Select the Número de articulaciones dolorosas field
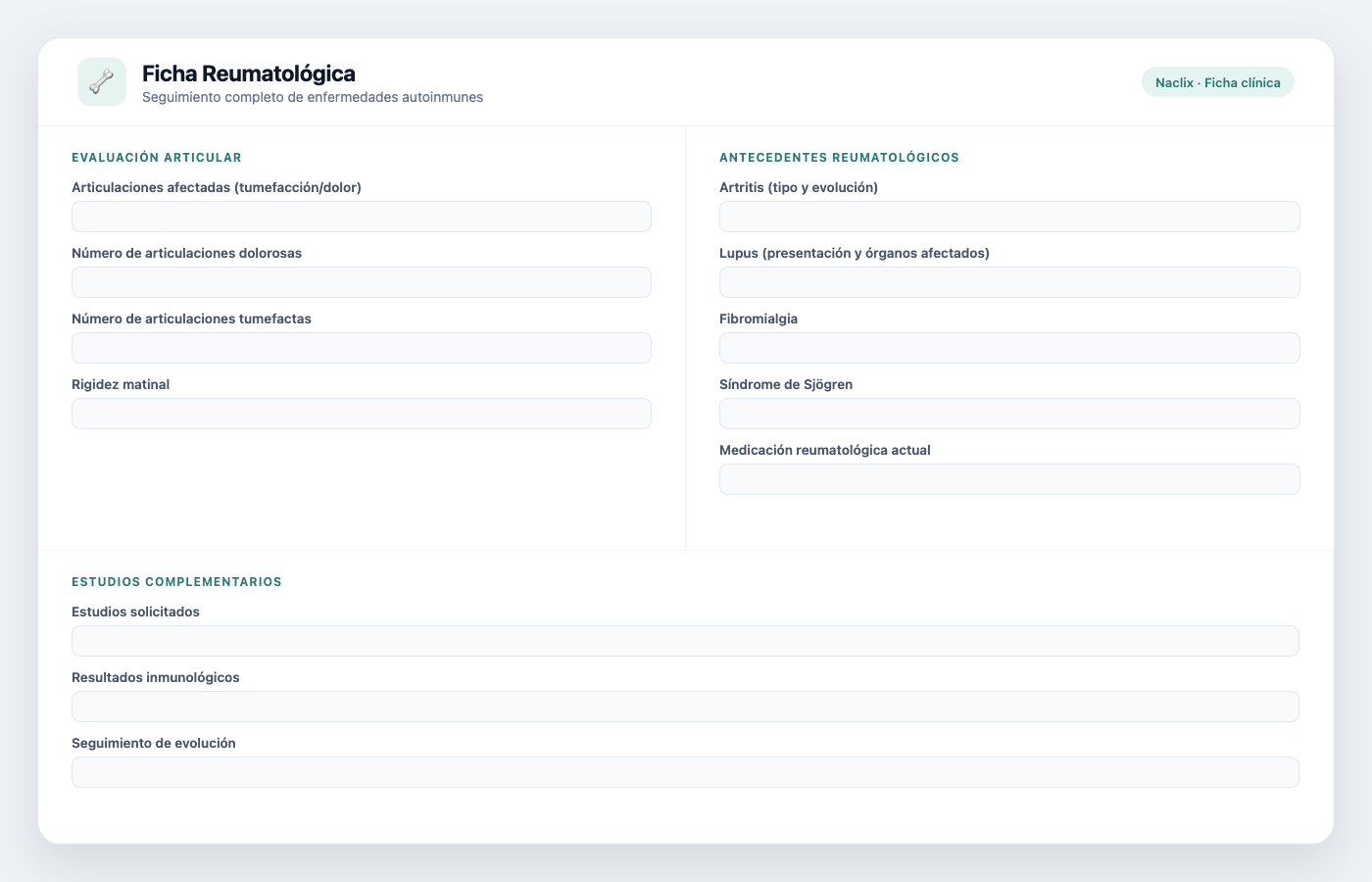This screenshot has width=1372, height=882. (x=362, y=282)
